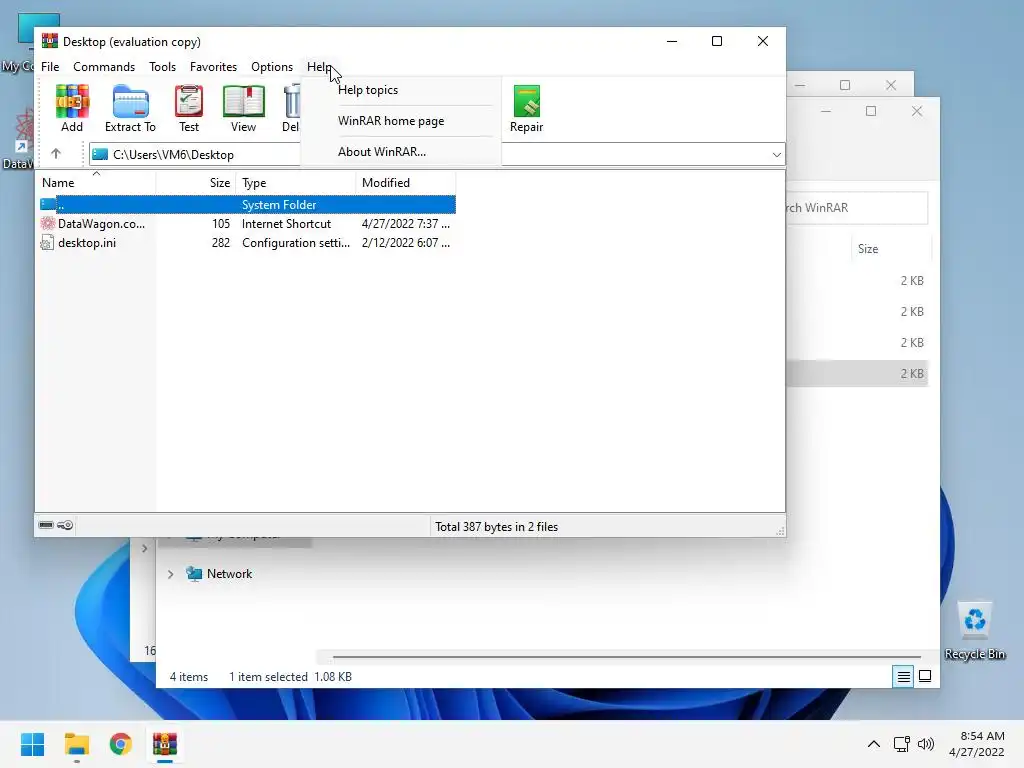
Task: Click the Explorer horizontal scrollbar
Action: point(626,656)
